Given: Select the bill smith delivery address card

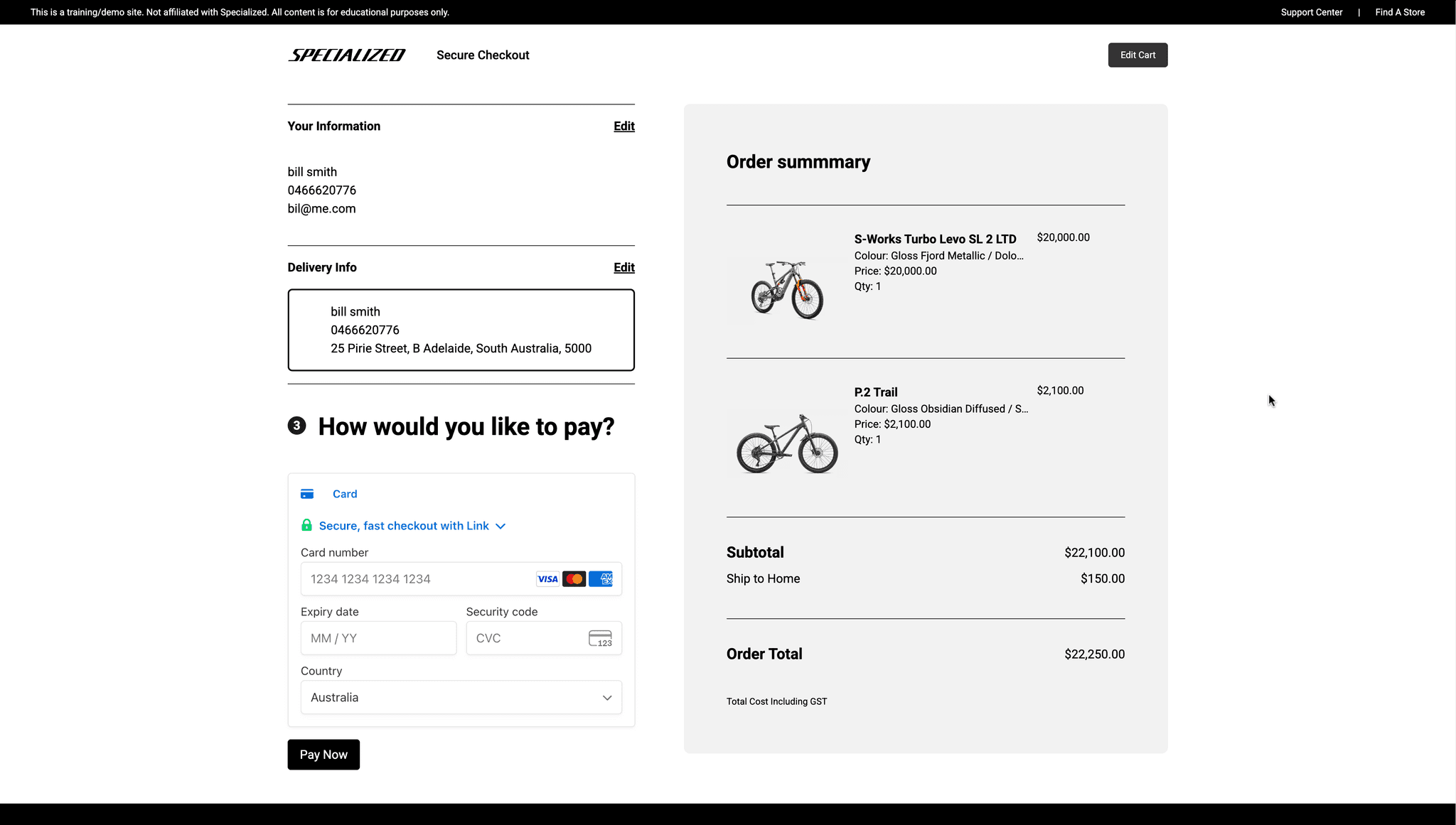Looking at the screenshot, I should 461,330.
